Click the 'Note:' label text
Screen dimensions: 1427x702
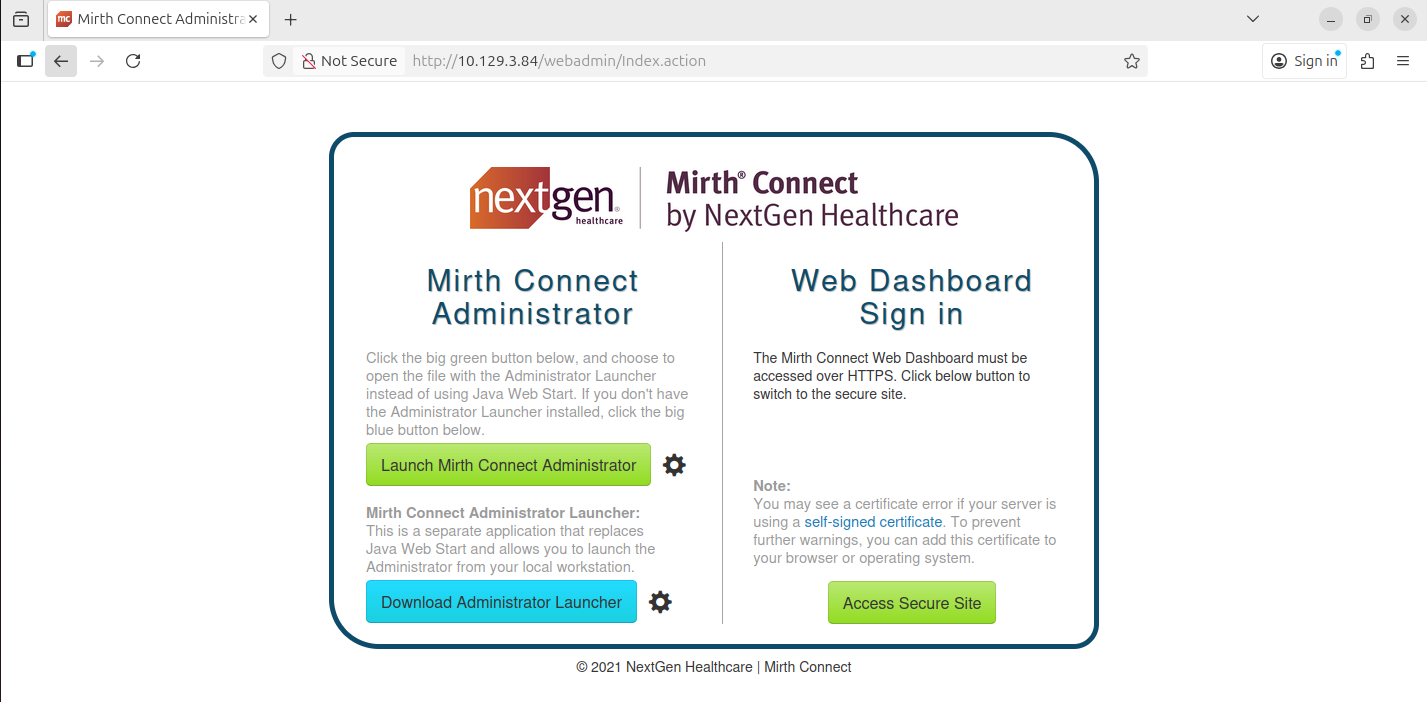[x=772, y=486]
